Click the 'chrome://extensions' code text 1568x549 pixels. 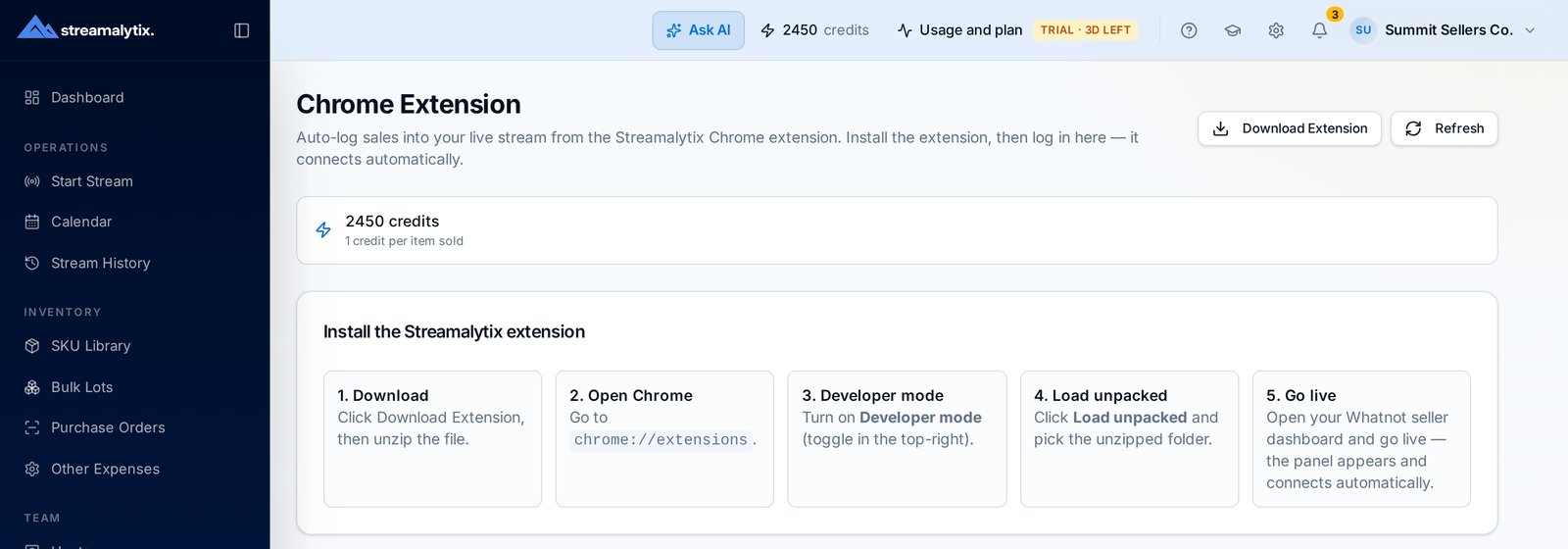click(661, 440)
